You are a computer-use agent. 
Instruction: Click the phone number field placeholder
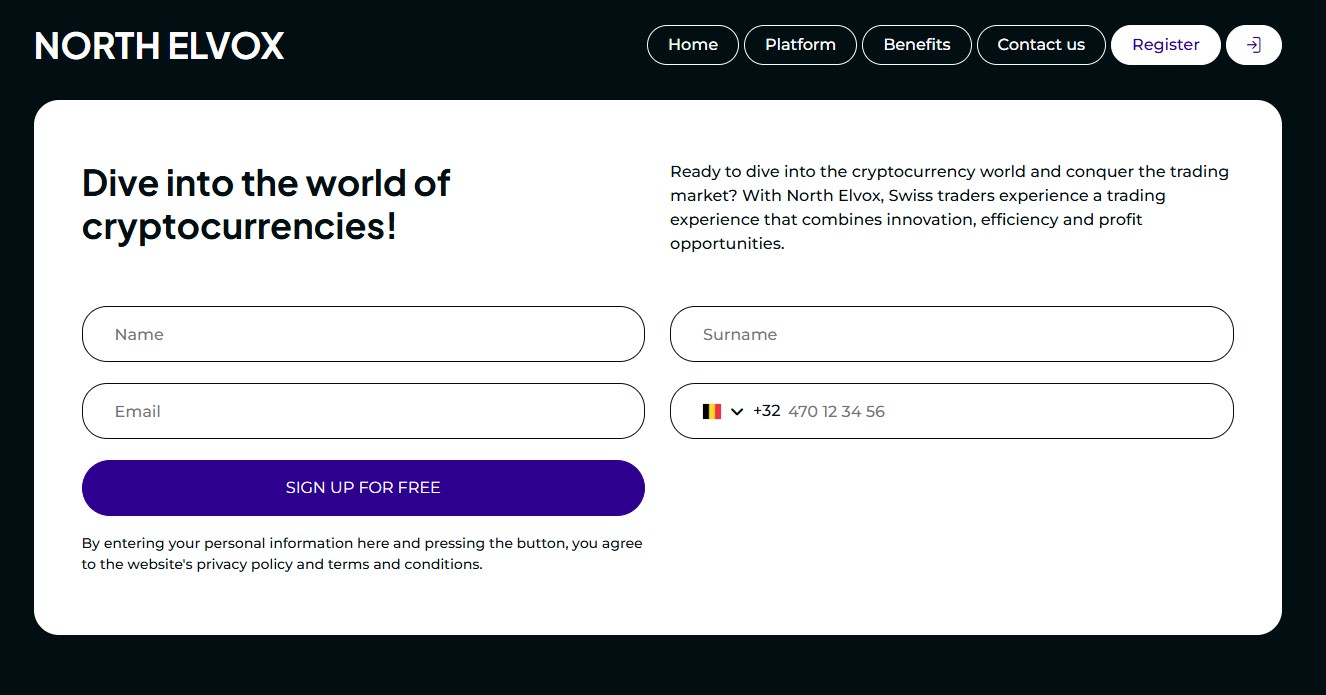pyautogui.click(x=836, y=411)
